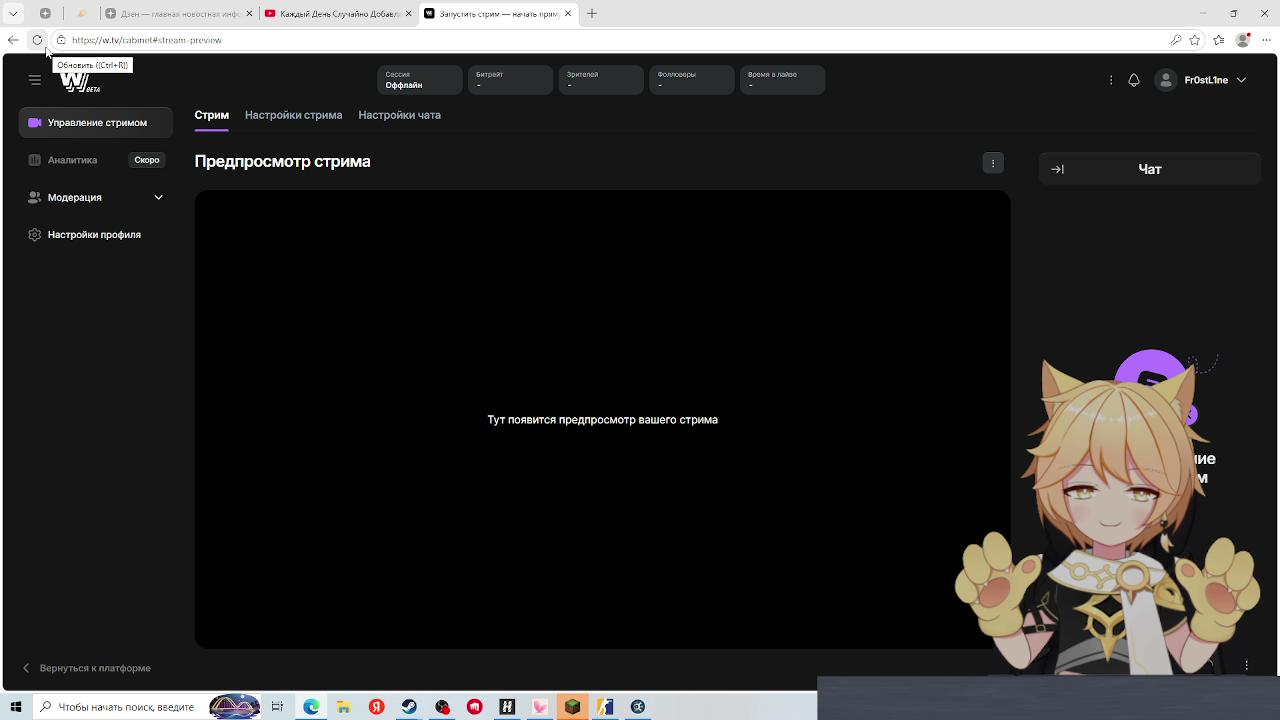Open the header three-dot options menu

pyautogui.click(x=1111, y=80)
